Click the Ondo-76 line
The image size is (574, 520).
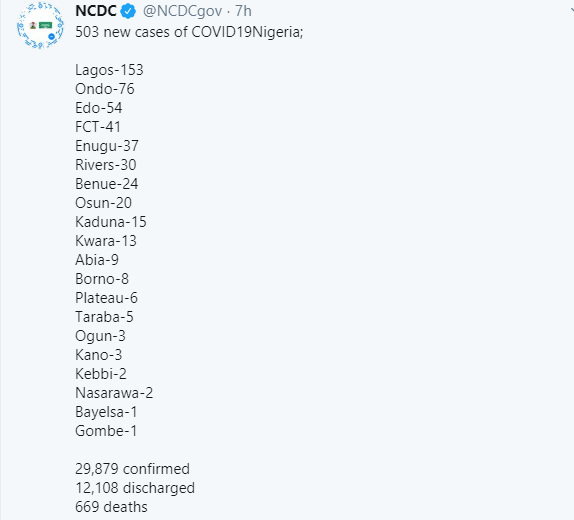(x=105, y=89)
